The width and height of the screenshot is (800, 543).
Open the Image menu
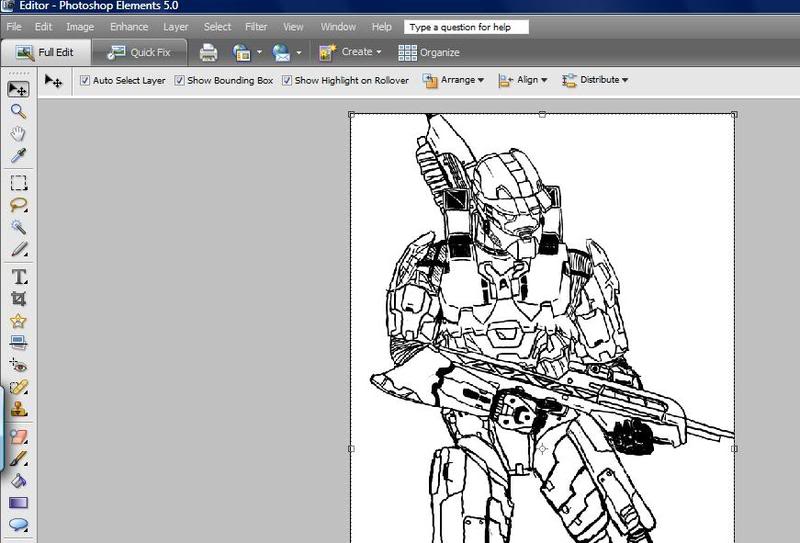coord(80,27)
